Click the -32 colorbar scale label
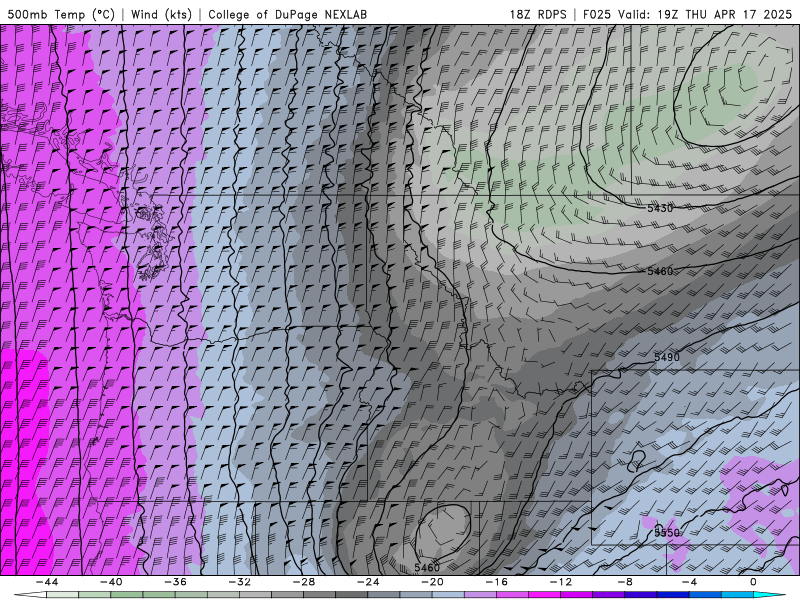Screen dimensions: 800x600 (x=239, y=582)
